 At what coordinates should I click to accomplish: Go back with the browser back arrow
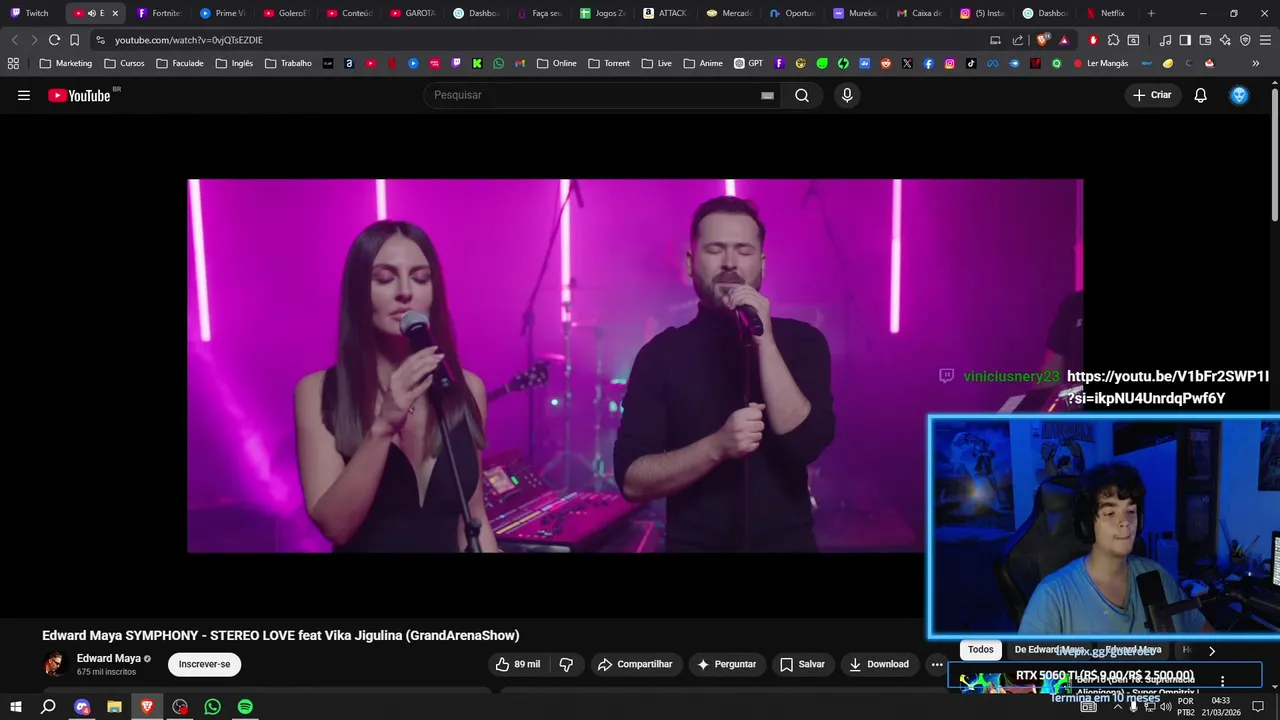(14, 40)
